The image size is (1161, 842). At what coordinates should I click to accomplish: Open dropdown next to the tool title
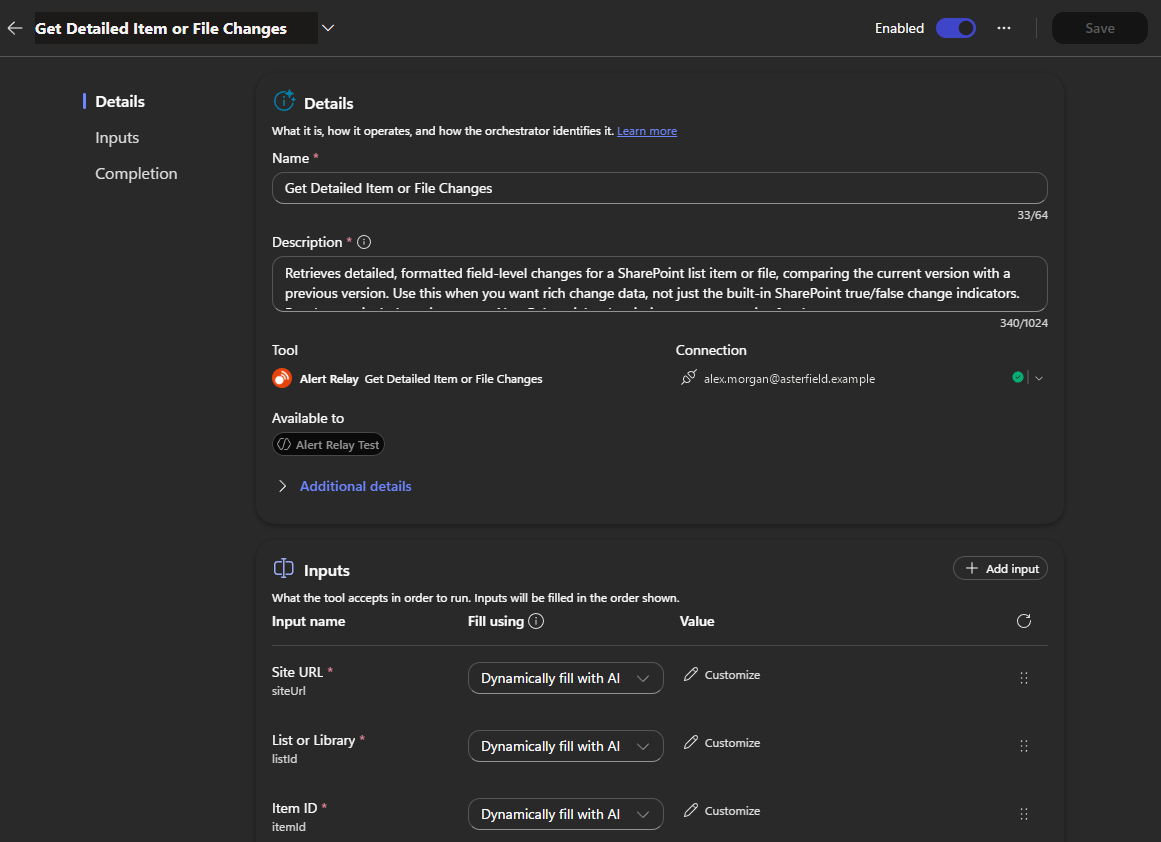click(328, 28)
